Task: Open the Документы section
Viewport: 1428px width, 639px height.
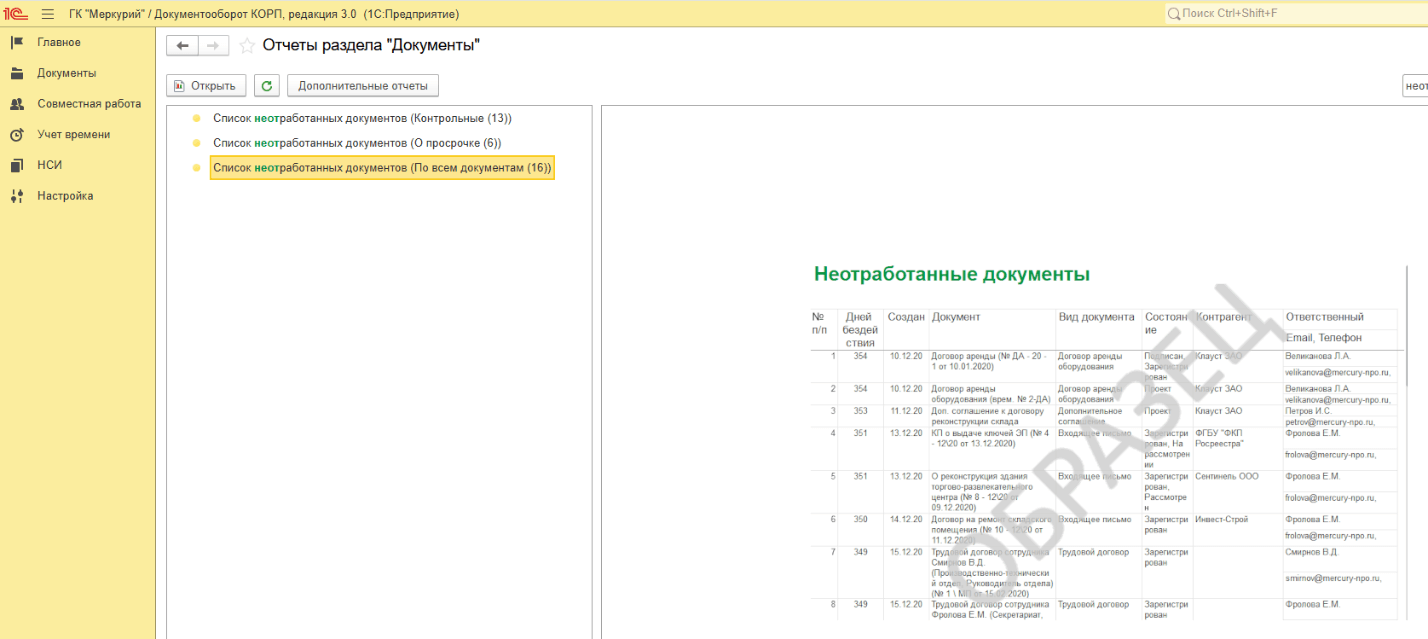Action: click(x=66, y=73)
